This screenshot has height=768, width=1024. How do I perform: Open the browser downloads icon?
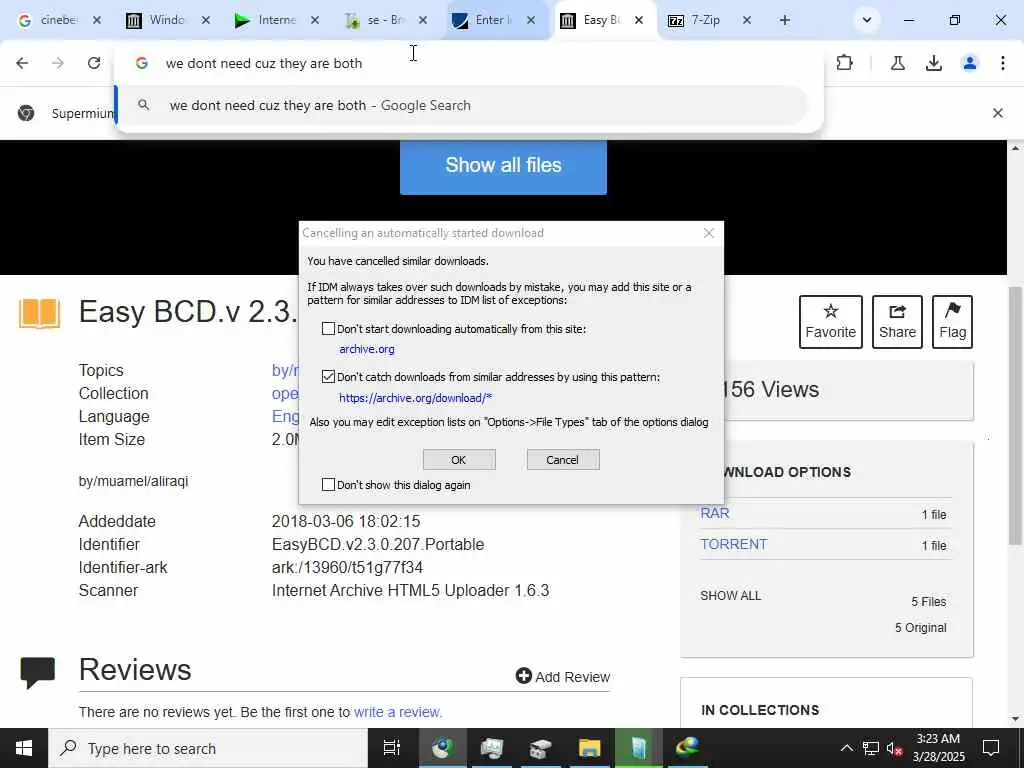click(x=934, y=63)
